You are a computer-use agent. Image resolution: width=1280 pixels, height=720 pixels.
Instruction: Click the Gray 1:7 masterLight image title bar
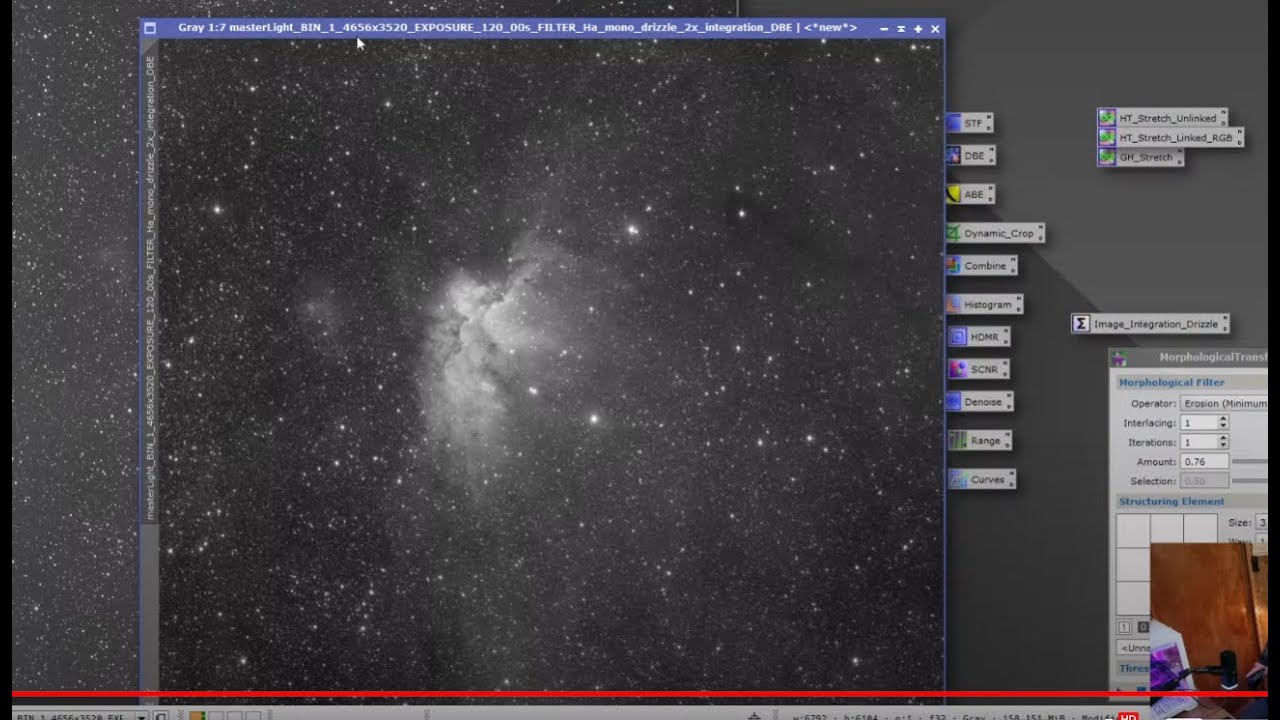pyautogui.click(x=517, y=28)
